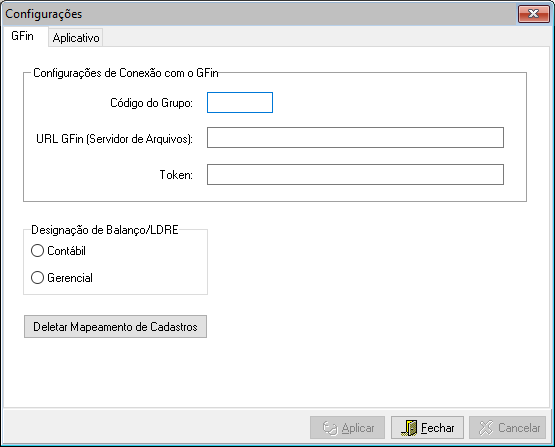555x447 pixels.
Task: Open the GFin tab
Action: tap(22, 36)
